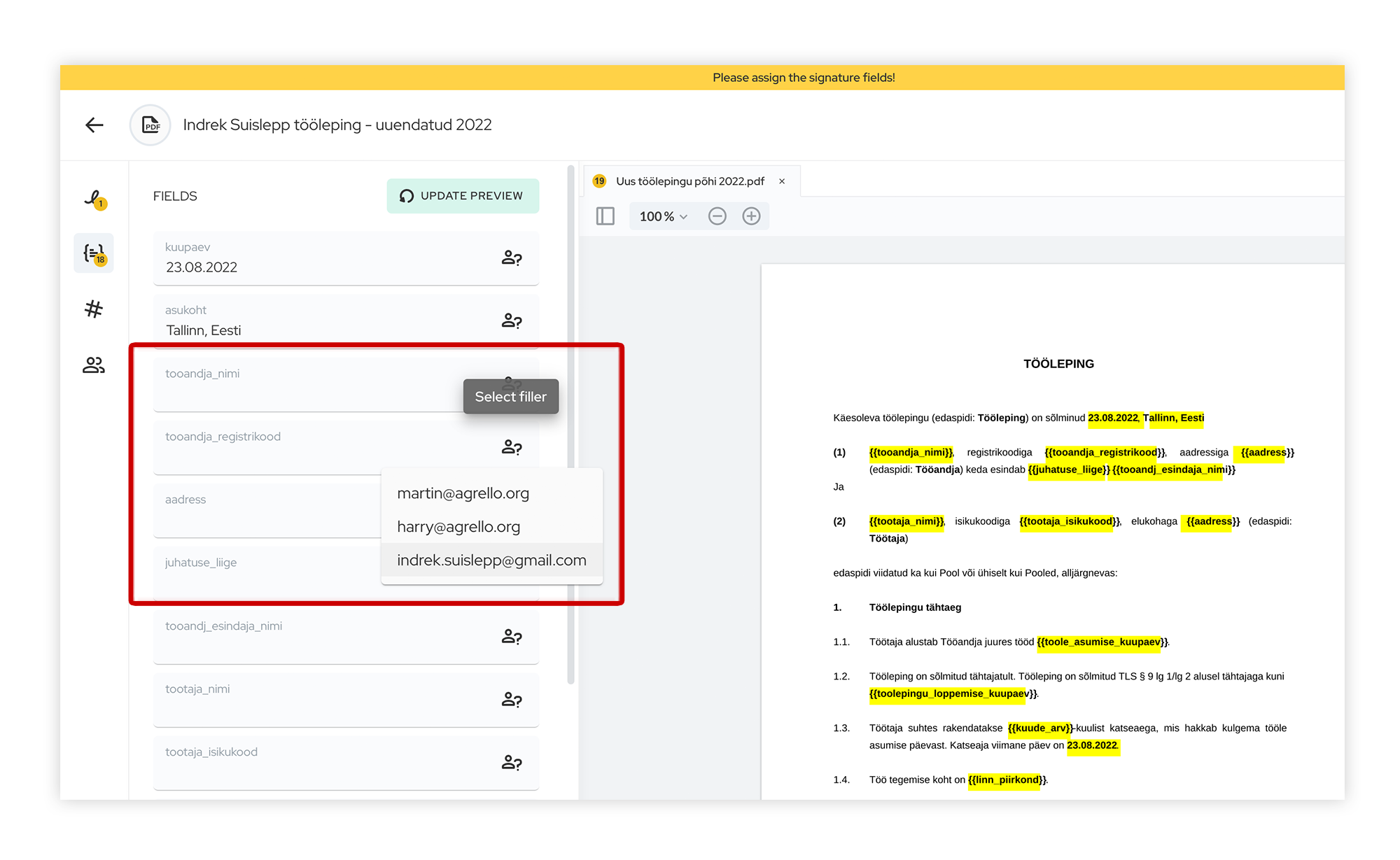Click the PDF document type icon
The height and width of the screenshot is (860, 1400).
(150, 125)
